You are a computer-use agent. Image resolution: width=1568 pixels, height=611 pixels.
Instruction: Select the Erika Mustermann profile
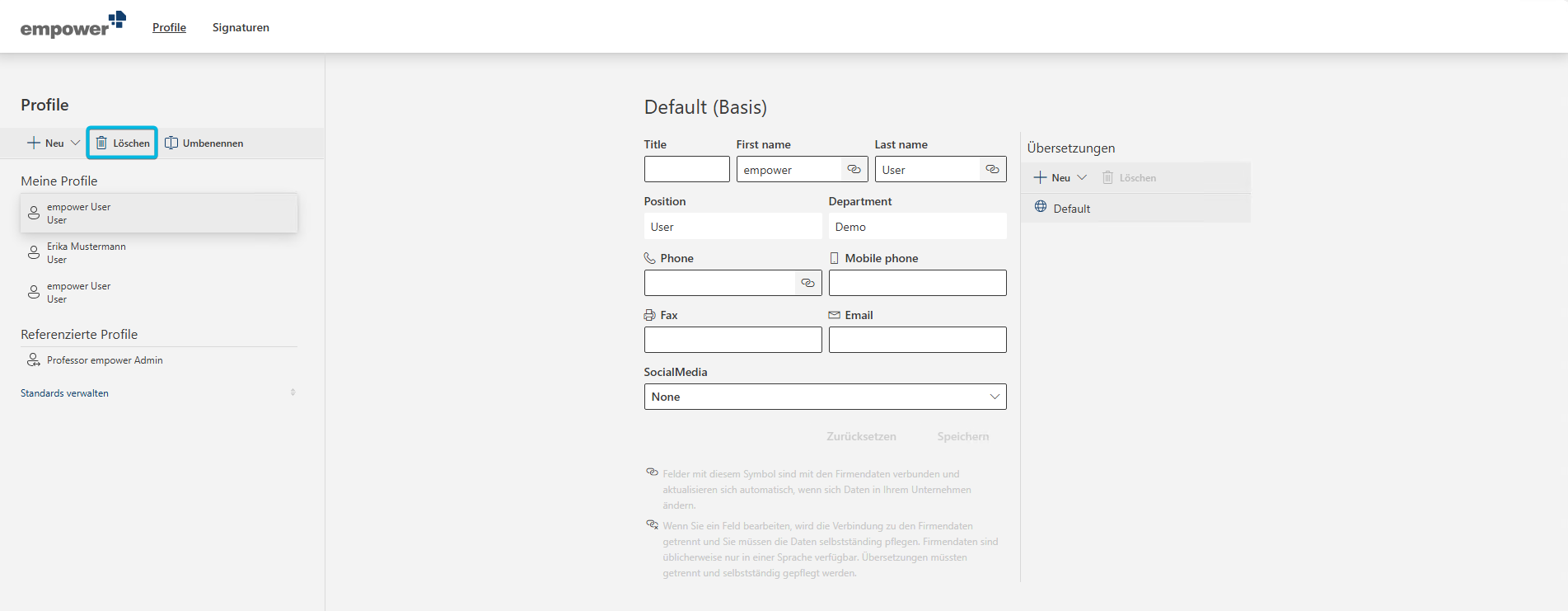point(159,252)
